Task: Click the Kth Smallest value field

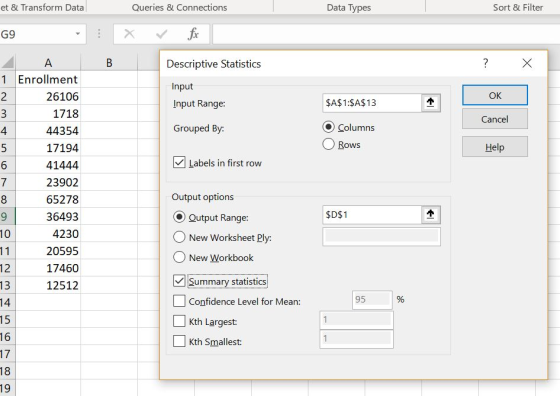Action: (x=356, y=339)
